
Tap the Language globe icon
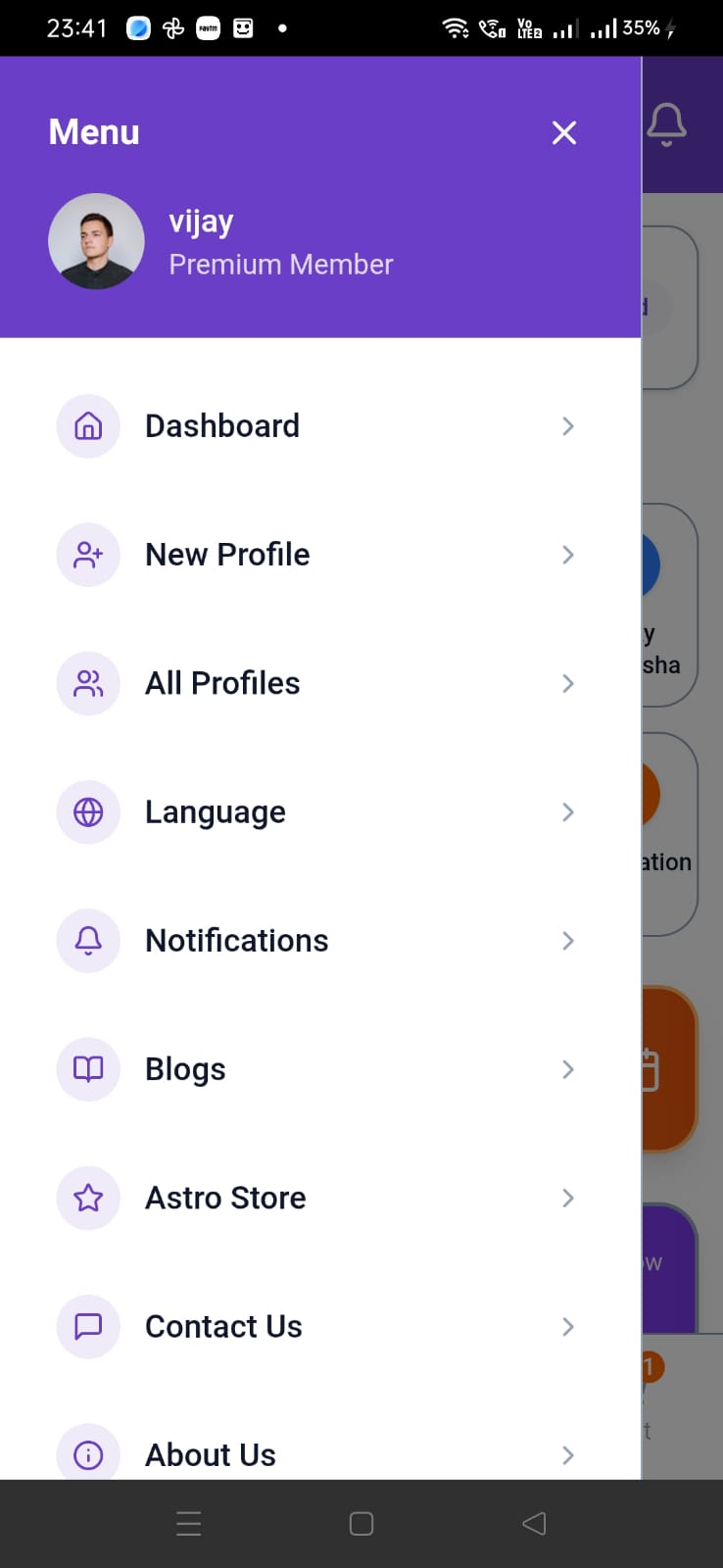[88, 812]
